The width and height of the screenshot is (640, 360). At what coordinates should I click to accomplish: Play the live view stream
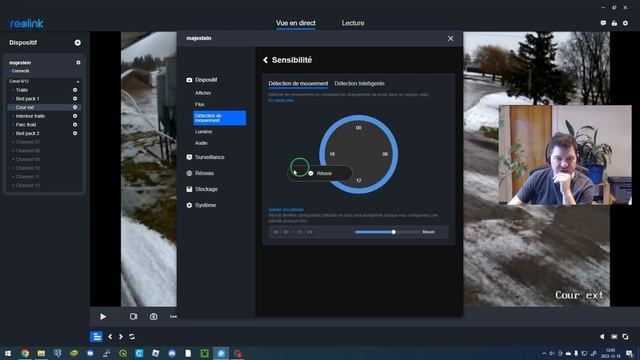pyautogui.click(x=103, y=316)
